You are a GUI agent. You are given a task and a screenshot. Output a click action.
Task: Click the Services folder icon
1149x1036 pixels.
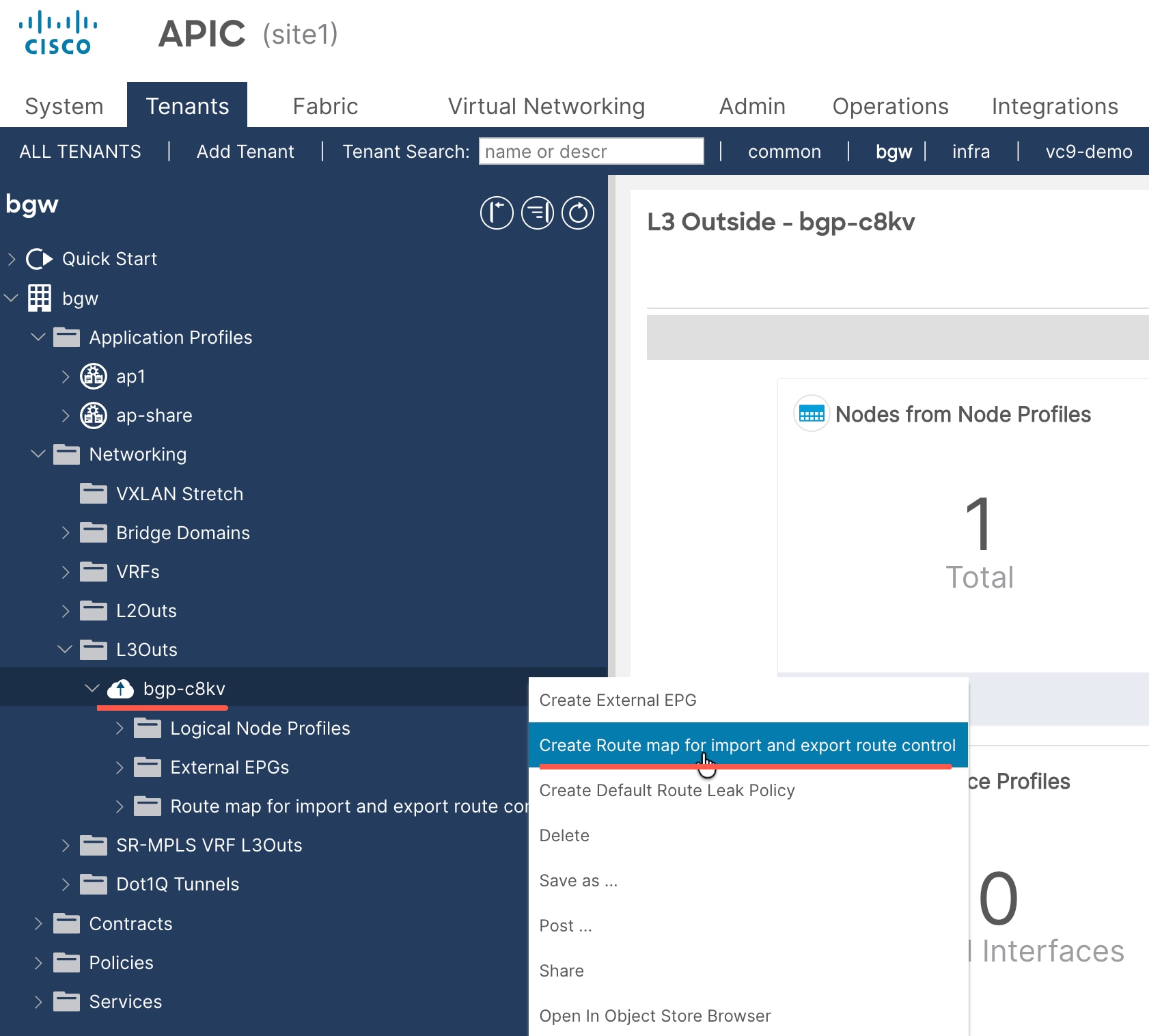(66, 1001)
